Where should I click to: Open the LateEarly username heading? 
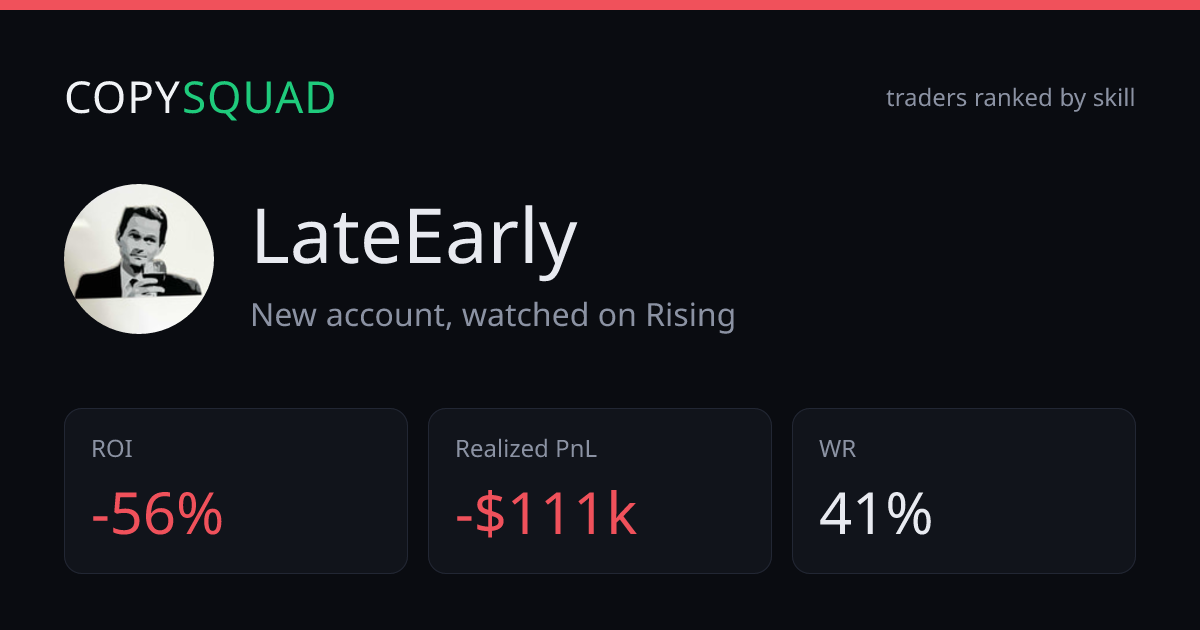pyautogui.click(x=414, y=239)
